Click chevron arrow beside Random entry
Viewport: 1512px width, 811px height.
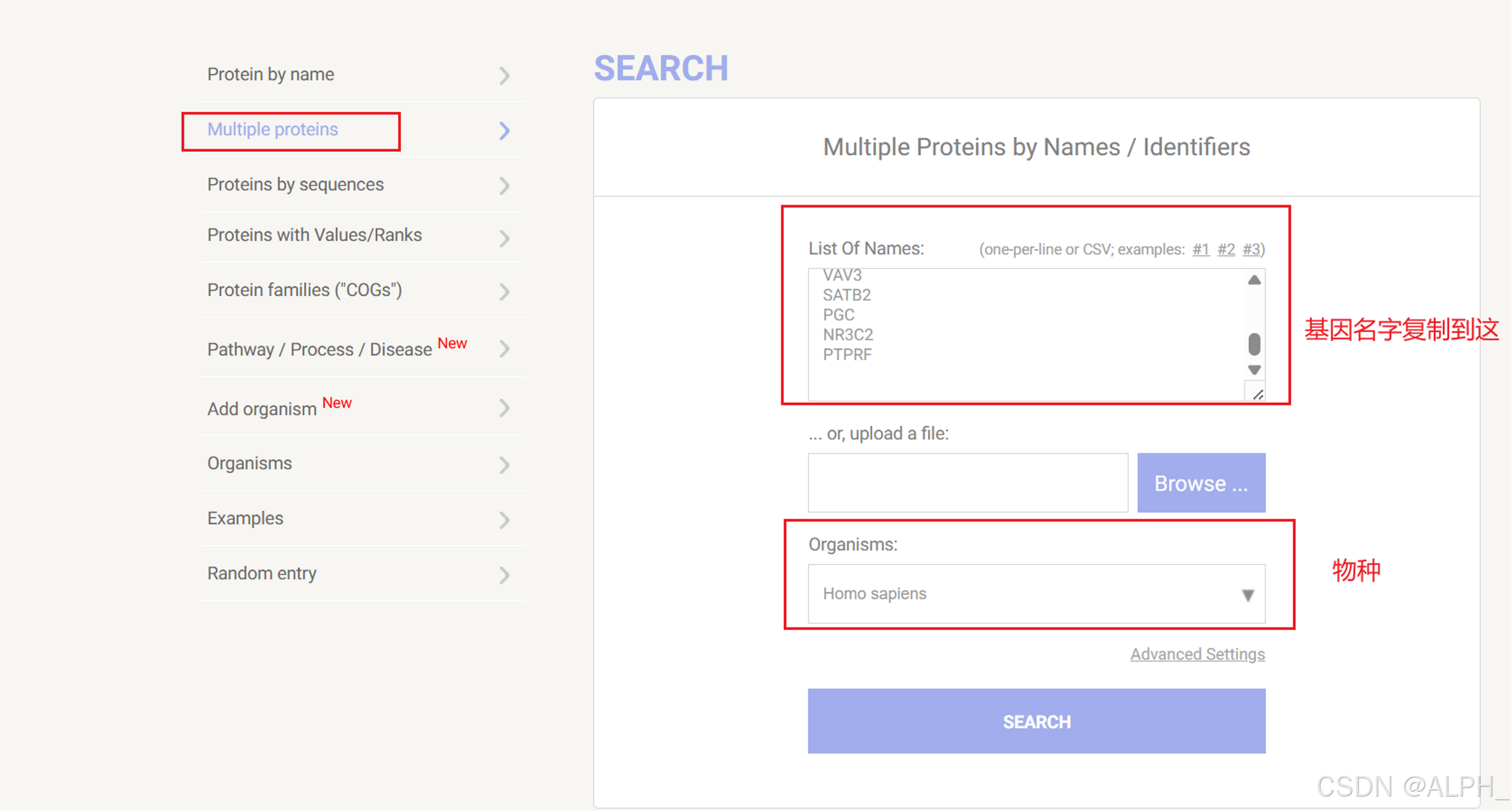click(504, 575)
